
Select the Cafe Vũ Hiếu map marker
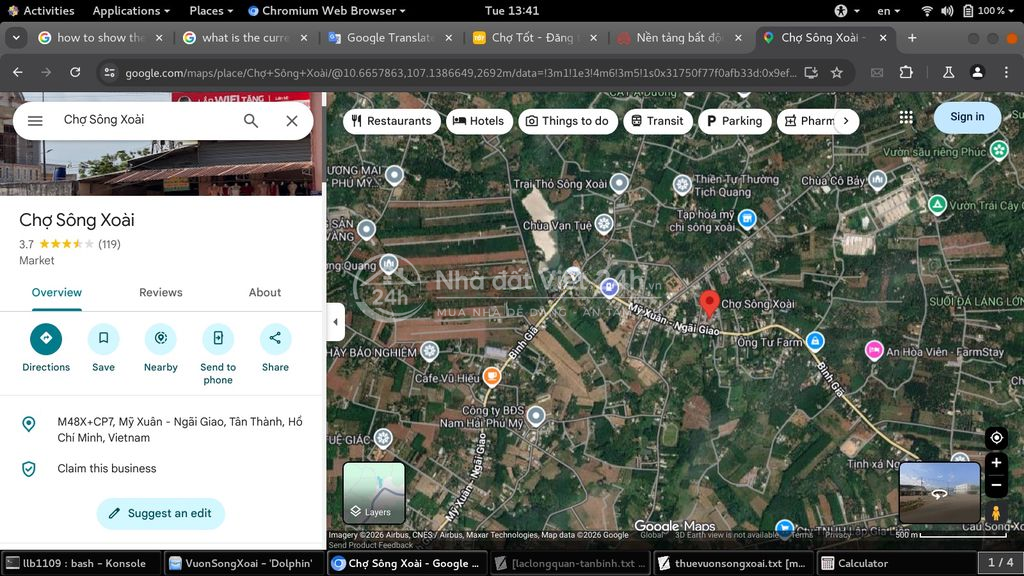[491, 376]
